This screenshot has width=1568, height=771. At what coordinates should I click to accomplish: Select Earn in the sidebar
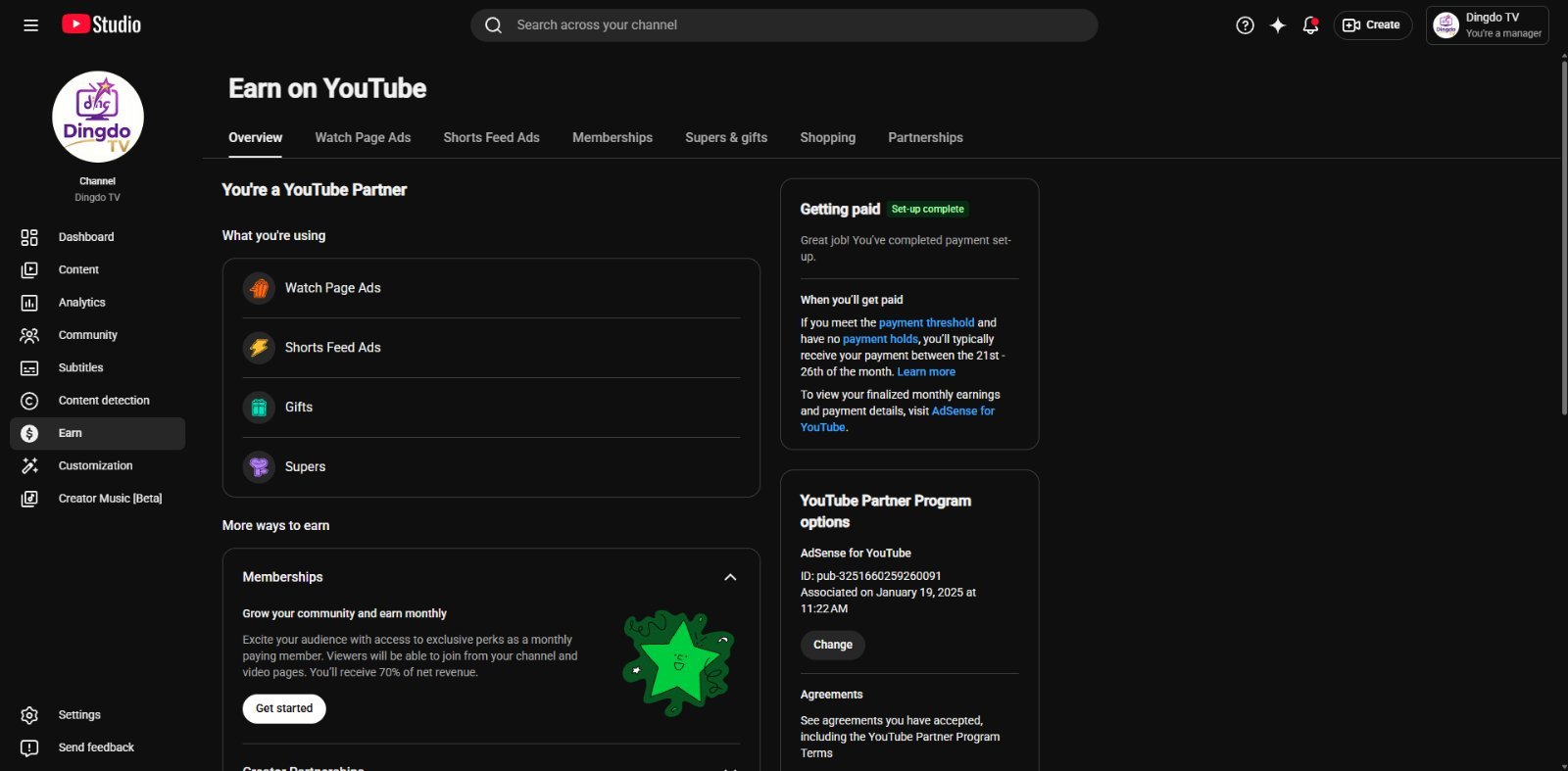97,433
